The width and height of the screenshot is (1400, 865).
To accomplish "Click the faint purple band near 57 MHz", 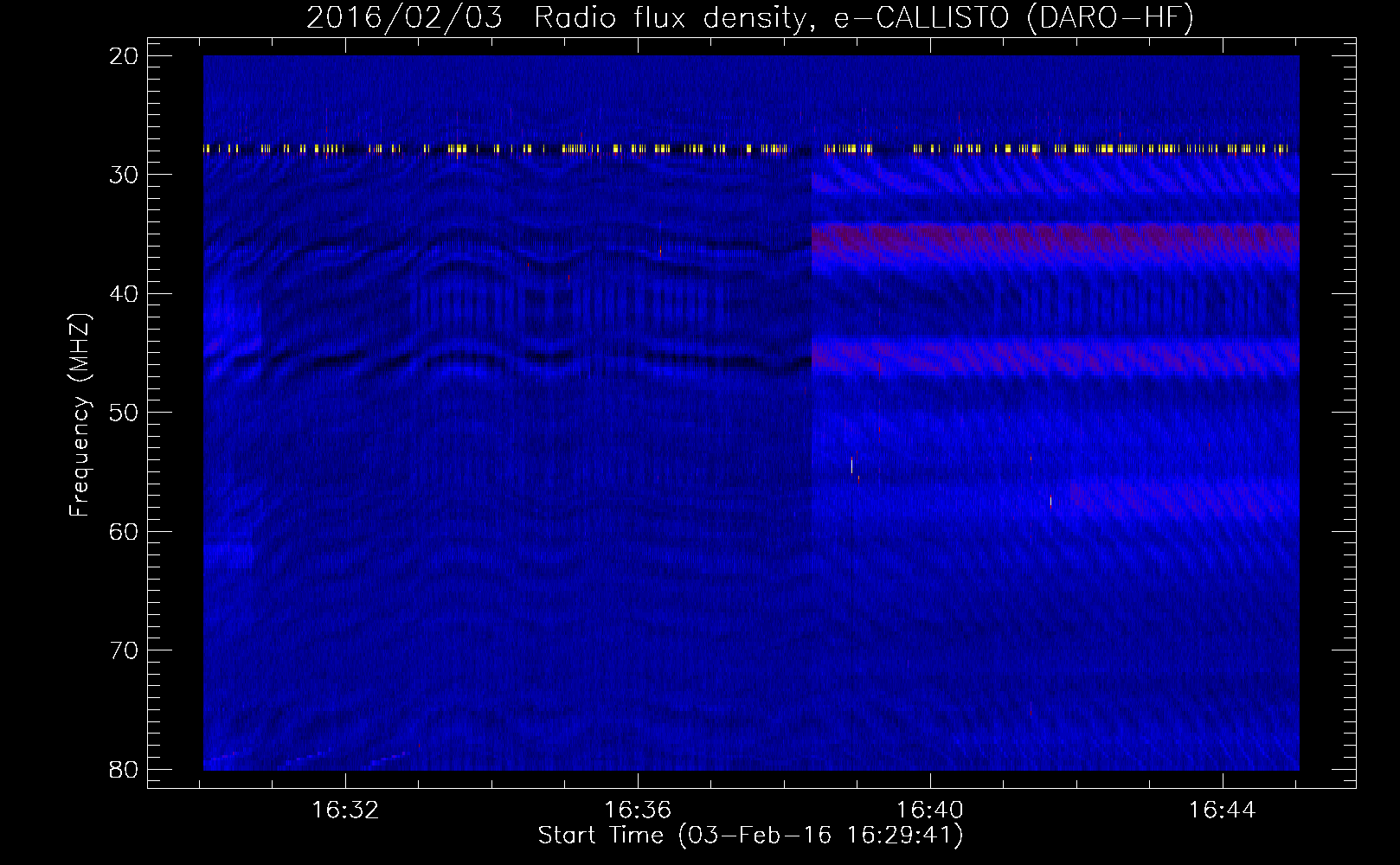I will (x=1184, y=497).
